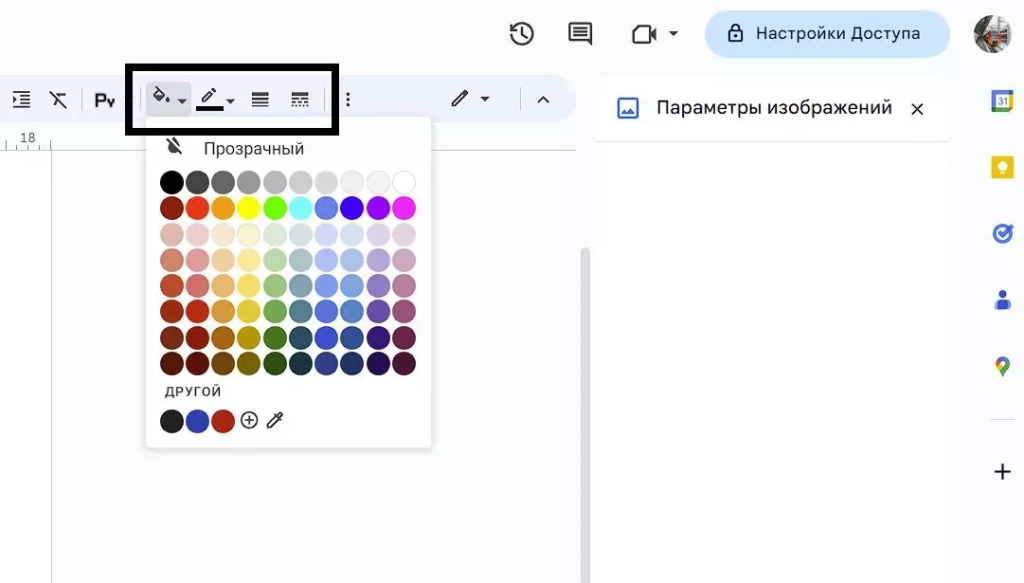Open the comments panel icon
1024x583 pixels.
580,33
